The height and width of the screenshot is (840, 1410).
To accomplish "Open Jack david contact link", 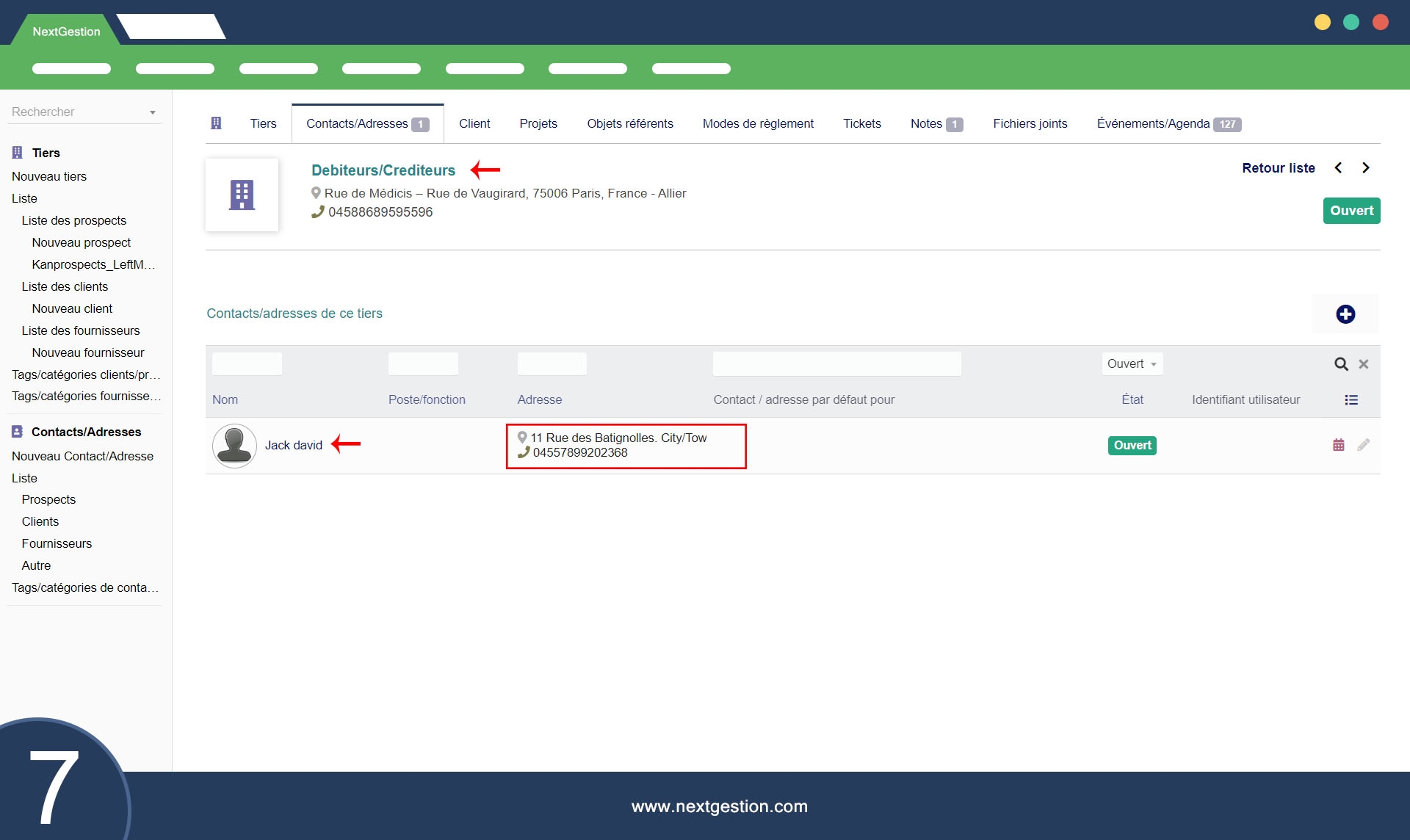I will tap(293, 446).
